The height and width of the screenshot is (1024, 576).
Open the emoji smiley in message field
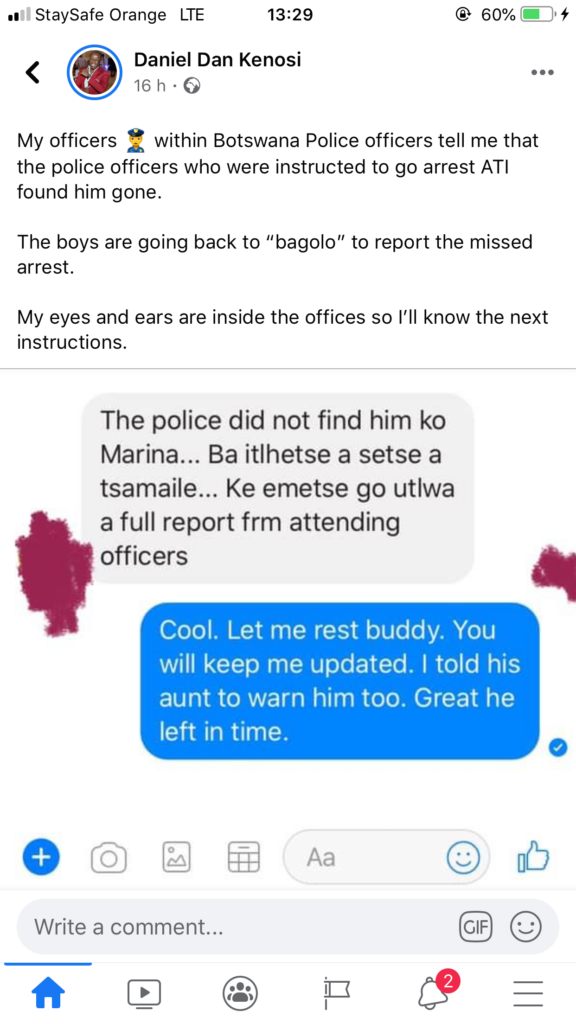tap(463, 857)
